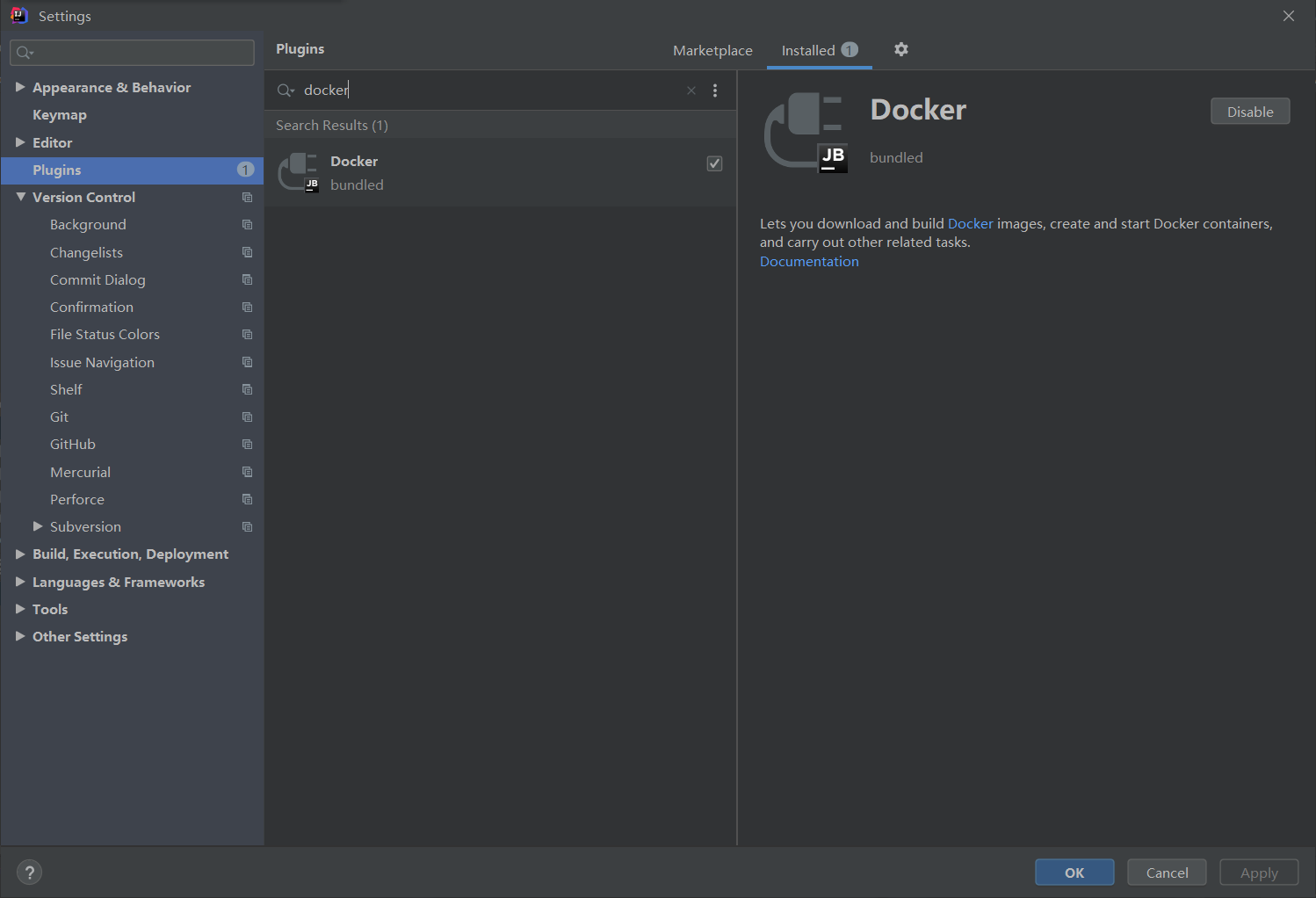Click the project-level icon beside File Status Colors
This screenshot has width=1316, height=898.
pos(247,335)
